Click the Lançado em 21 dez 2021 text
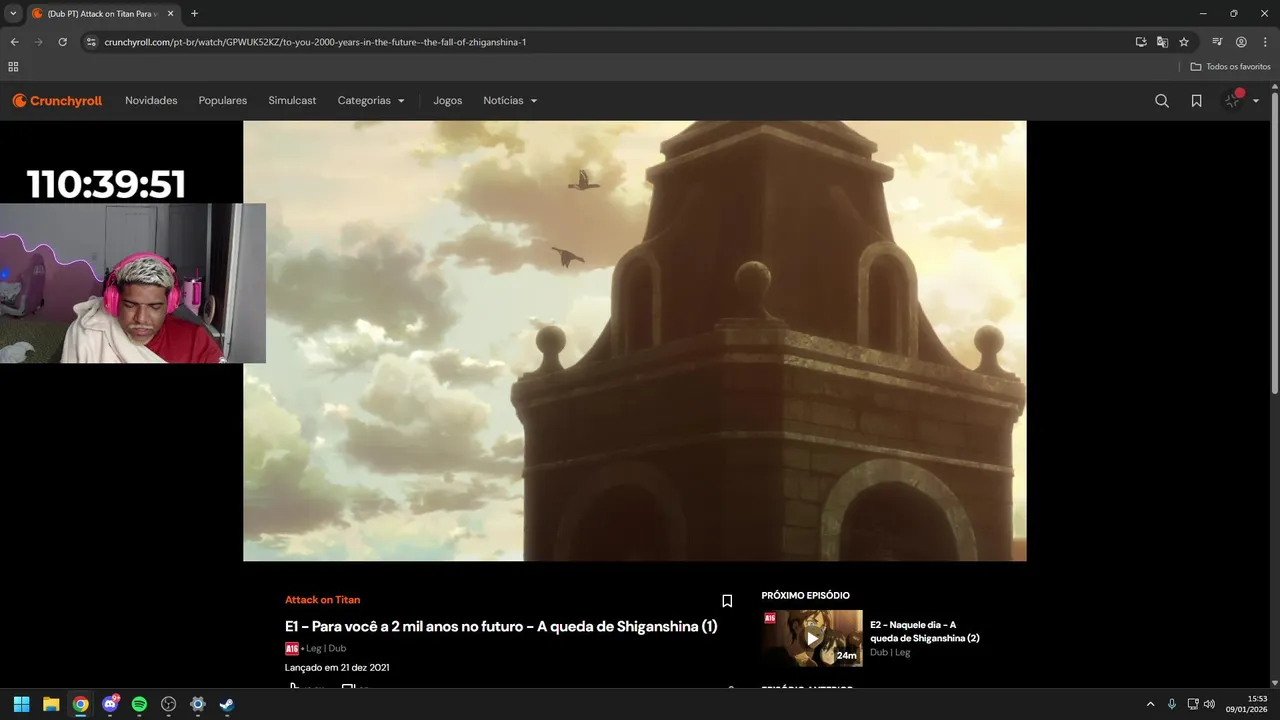The height and width of the screenshot is (720, 1280). [337, 667]
